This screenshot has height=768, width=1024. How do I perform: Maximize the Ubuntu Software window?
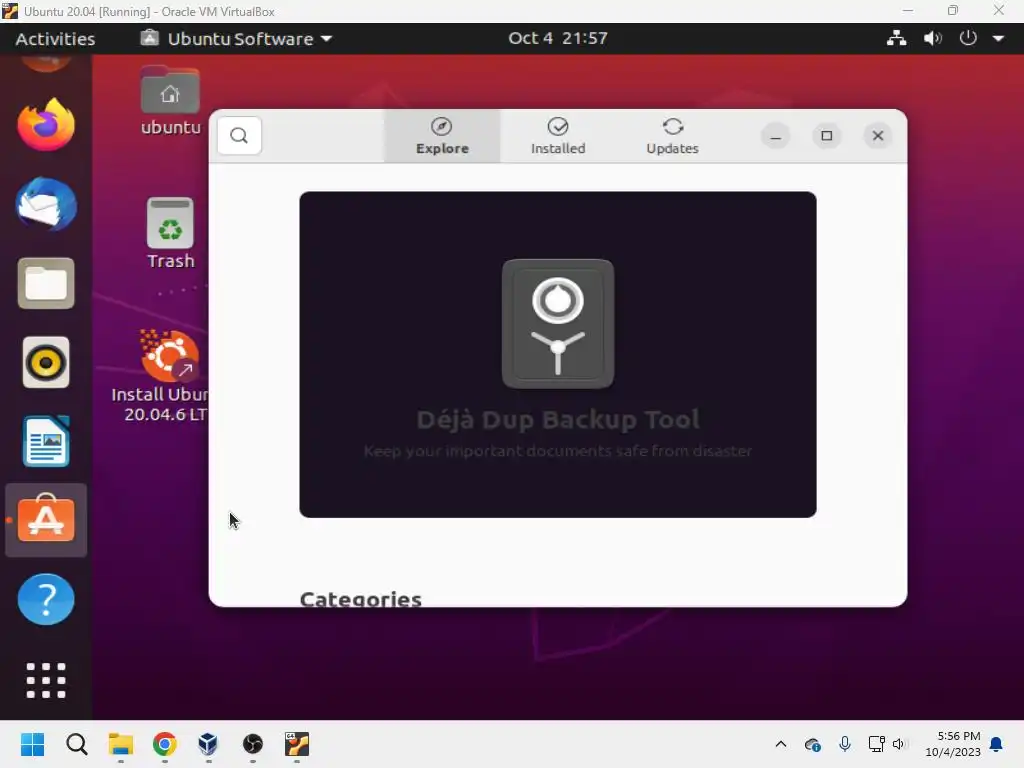(x=827, y=136)
